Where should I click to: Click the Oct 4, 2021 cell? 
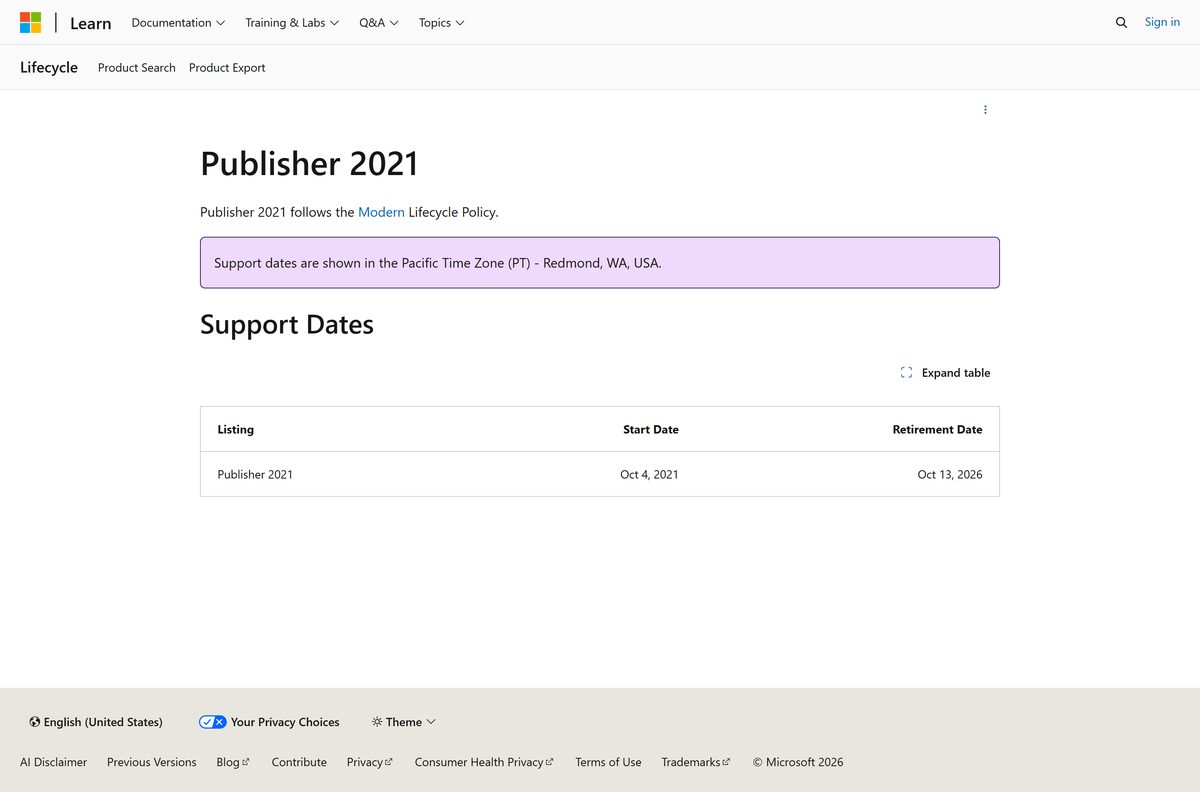[x=649, y=474]
